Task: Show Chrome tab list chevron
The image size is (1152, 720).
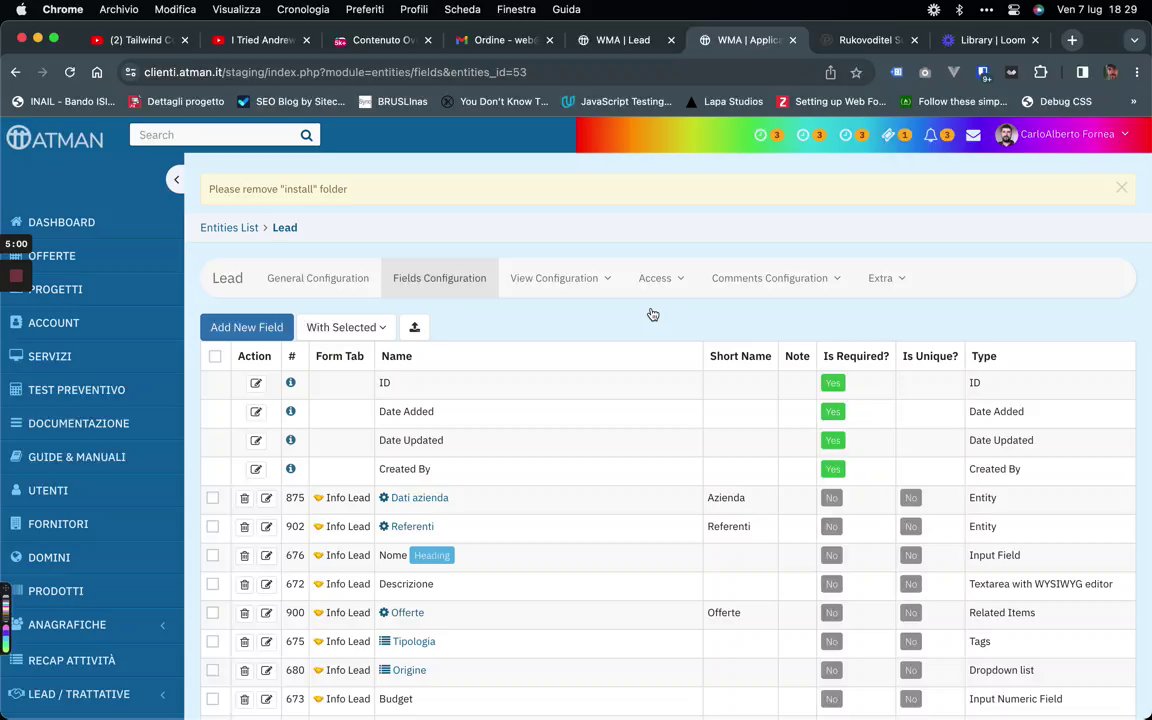Action: [x=1133, y=40]
